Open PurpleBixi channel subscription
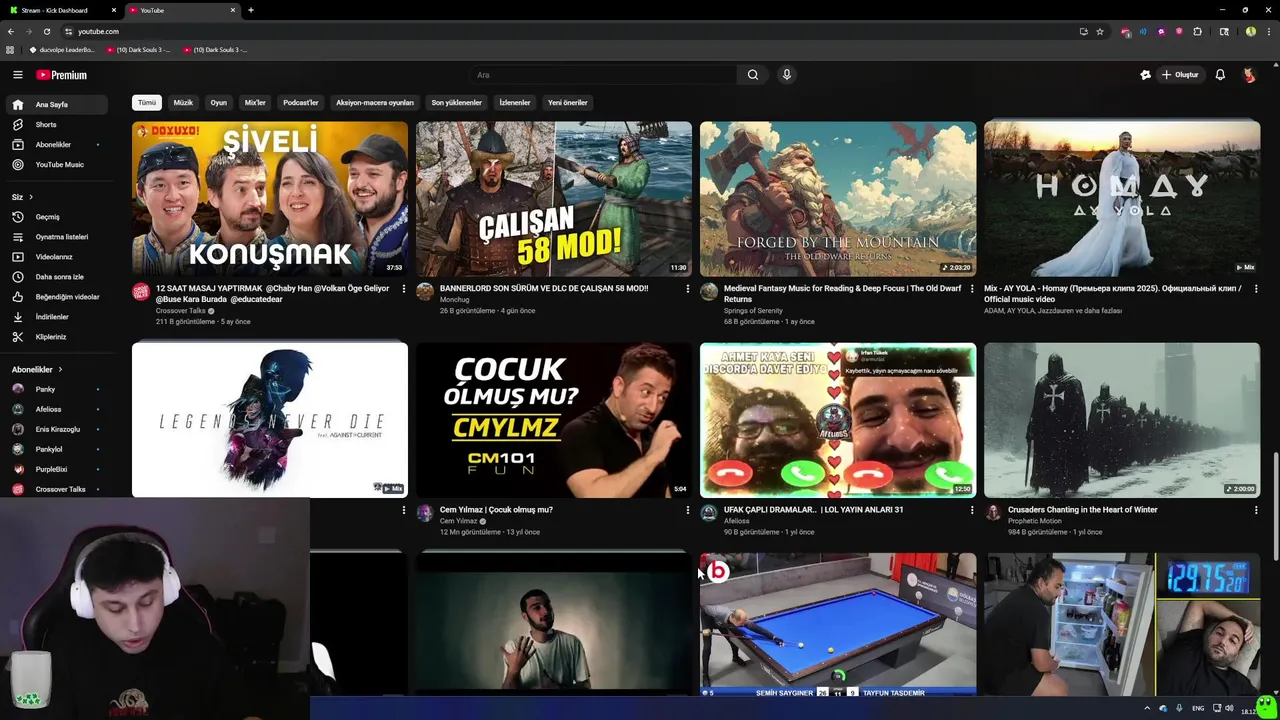Screen dimensions: 1280x720 (59, 469)
